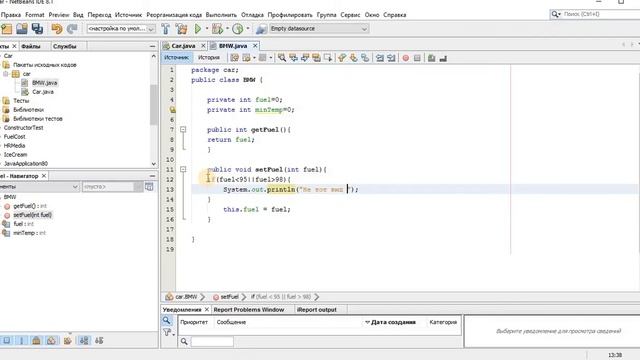Click the Save All toolbar icon
640x360 pixels.
(x=37, y=29)
